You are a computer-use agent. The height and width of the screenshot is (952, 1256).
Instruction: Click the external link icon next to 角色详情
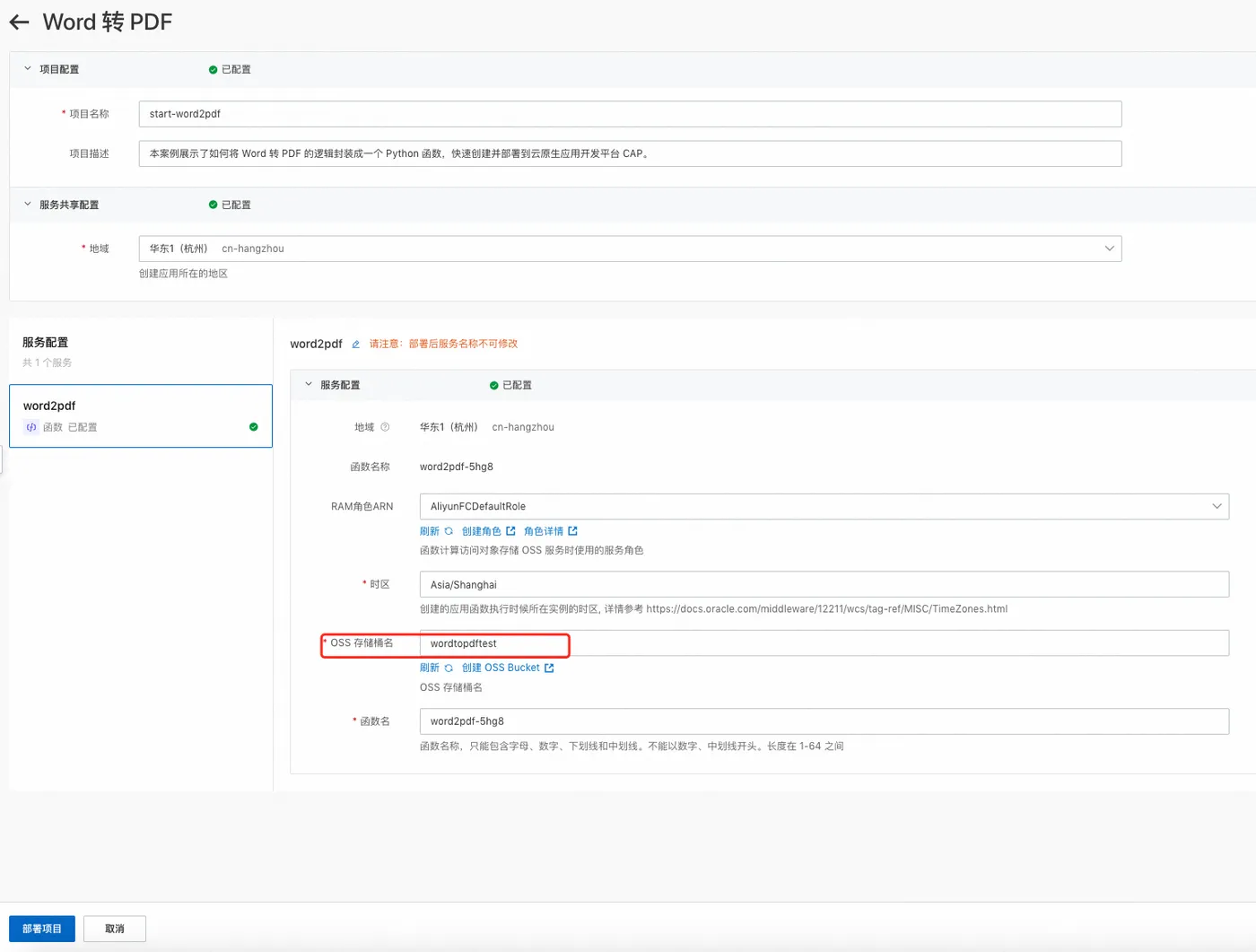572,531
